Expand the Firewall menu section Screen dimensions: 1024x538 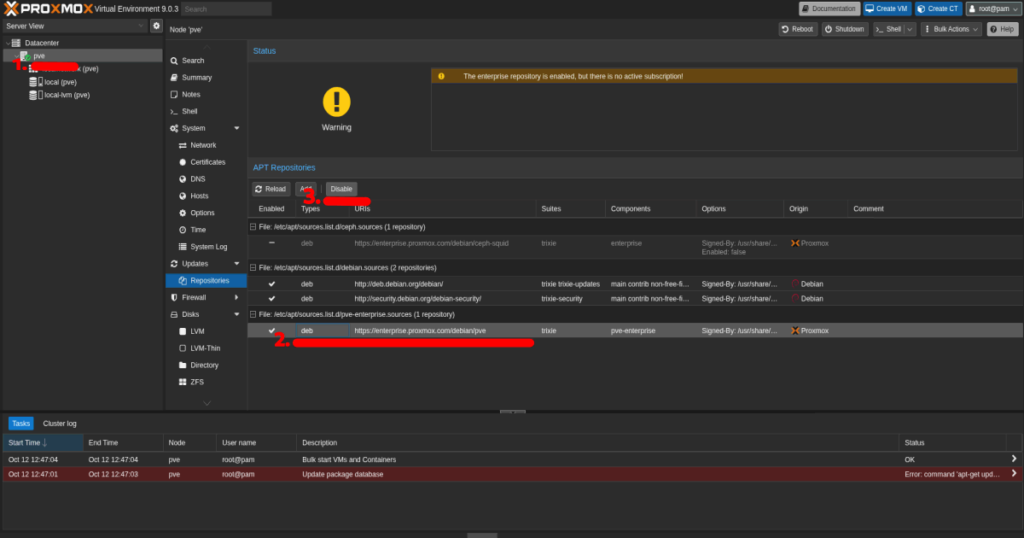point(236,298)
